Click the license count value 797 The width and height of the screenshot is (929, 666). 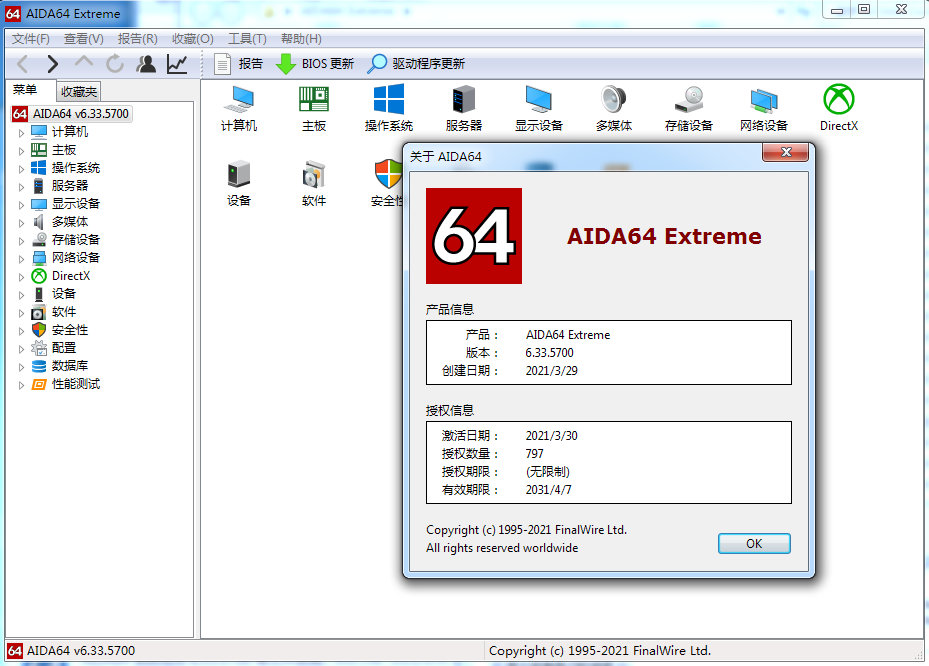pyautogui.click(x=534, y=454)
